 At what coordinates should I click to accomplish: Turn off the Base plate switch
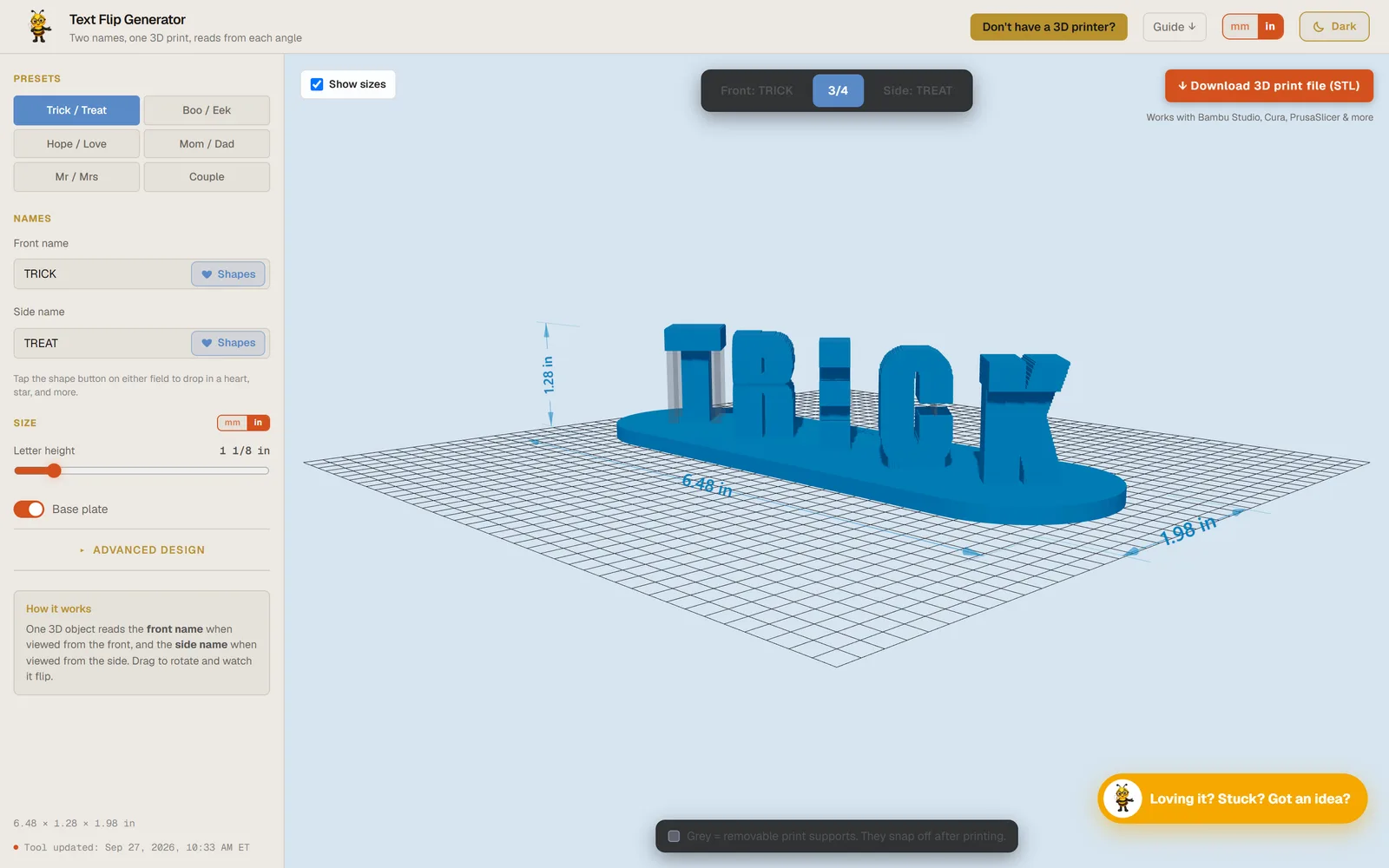(29, 510)
